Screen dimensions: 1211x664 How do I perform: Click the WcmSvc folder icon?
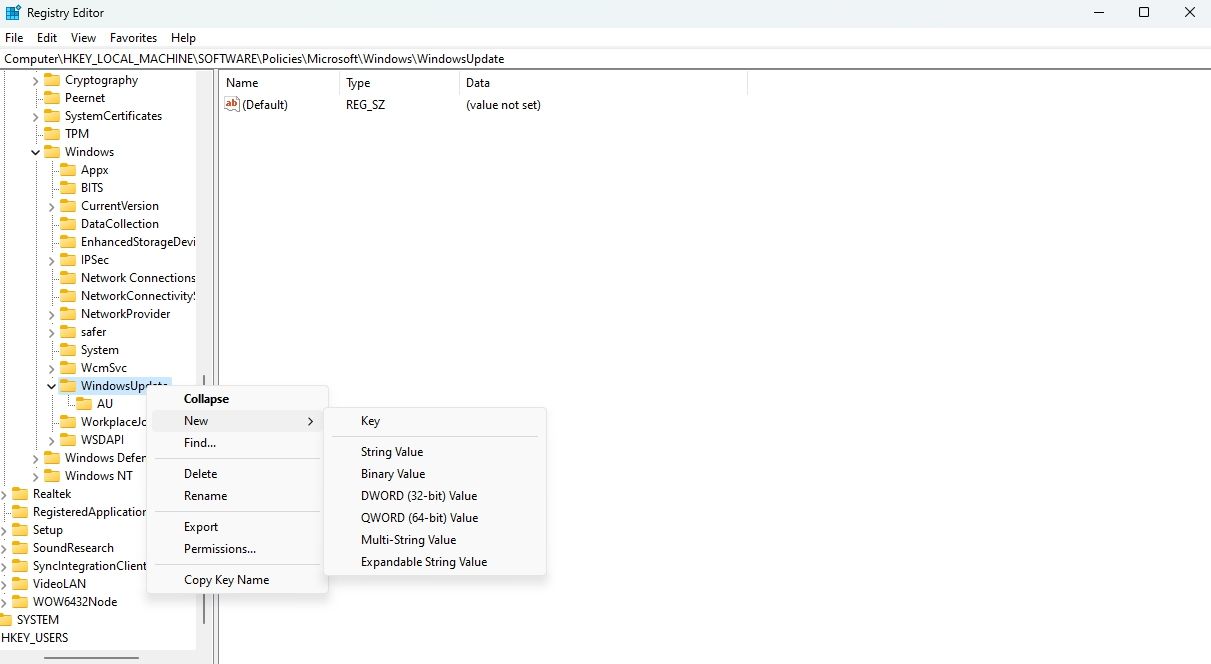[67, 368]
